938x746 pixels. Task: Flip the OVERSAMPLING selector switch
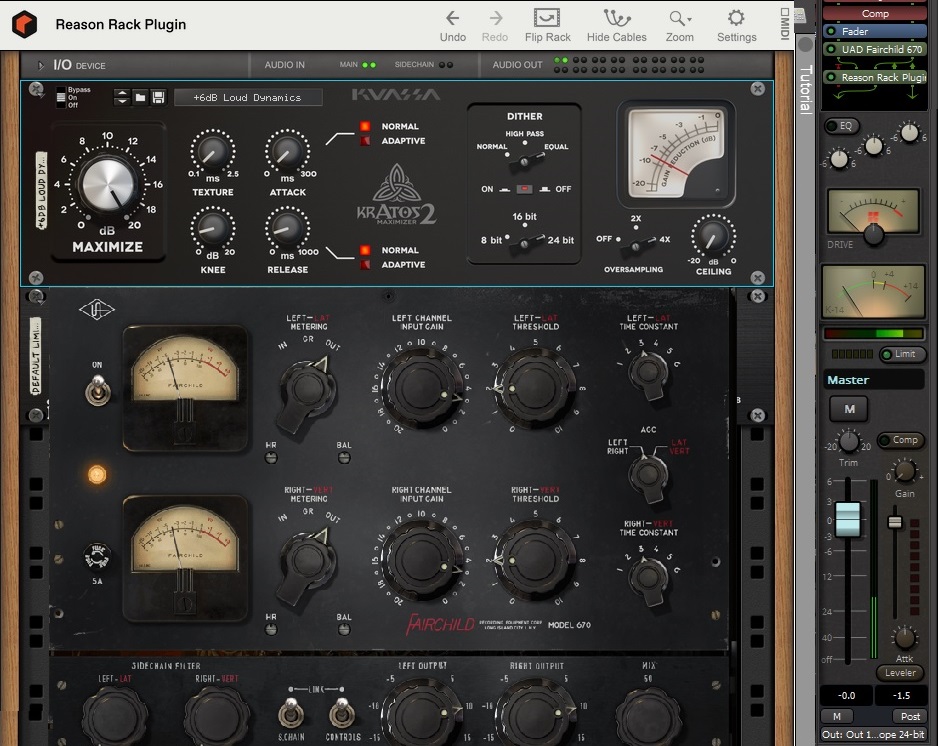tap(636, 245)
